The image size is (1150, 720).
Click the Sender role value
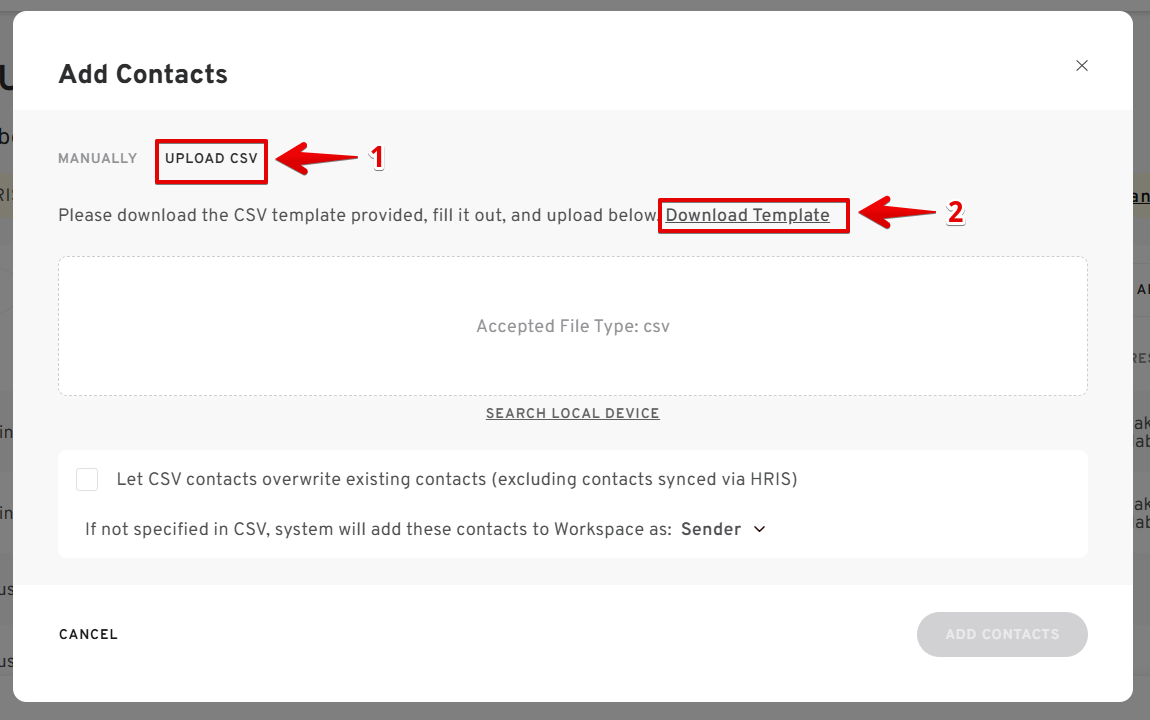click(710, 530)
